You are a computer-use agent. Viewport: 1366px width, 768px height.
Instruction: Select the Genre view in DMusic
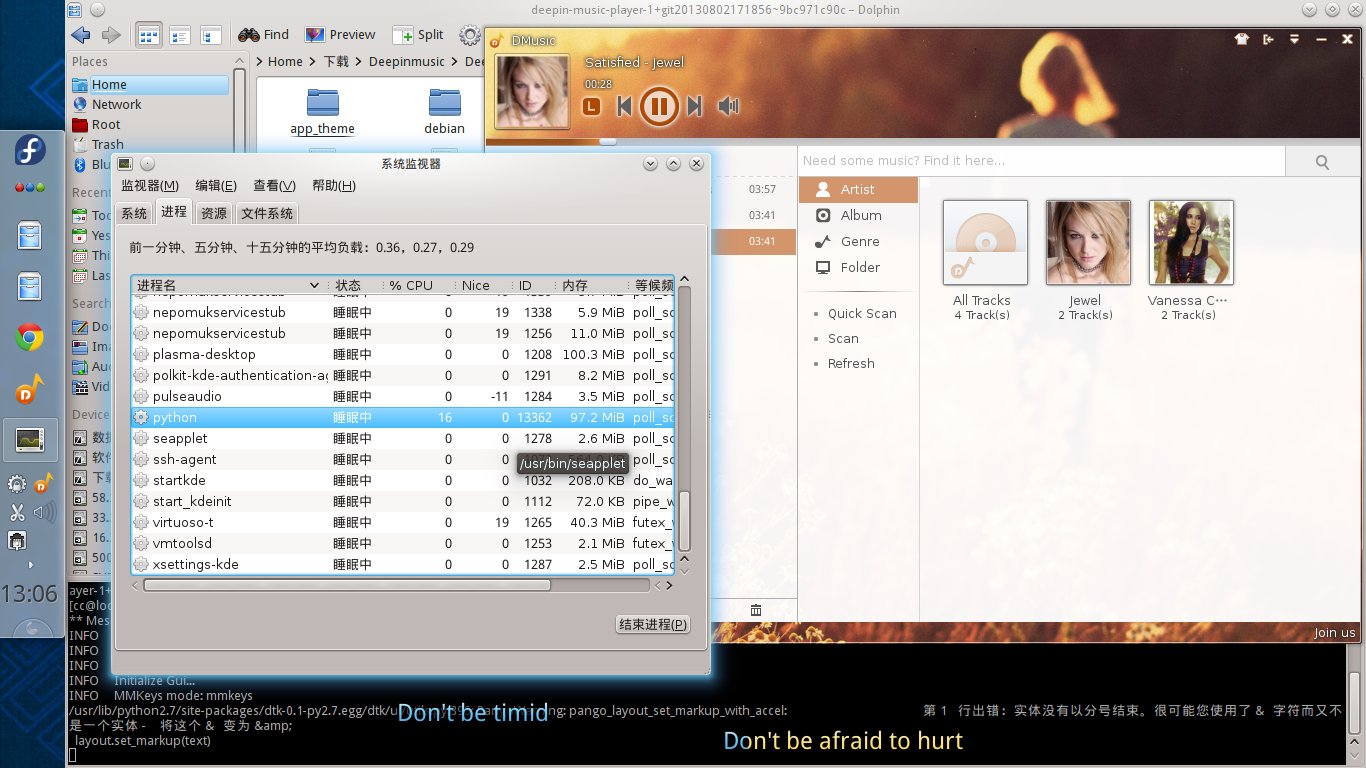(x=858, y=241)
